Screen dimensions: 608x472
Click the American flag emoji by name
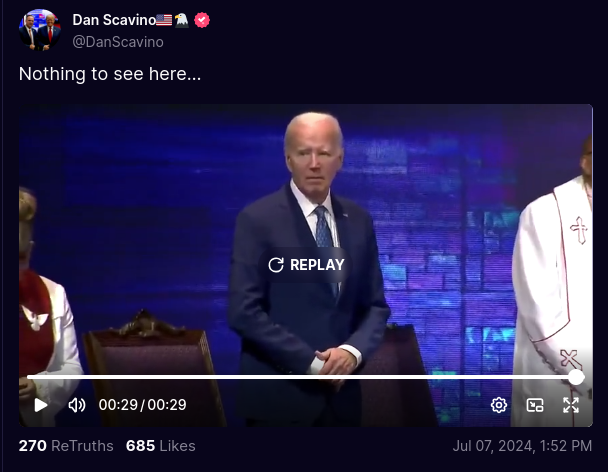click(x=164, y=20)
